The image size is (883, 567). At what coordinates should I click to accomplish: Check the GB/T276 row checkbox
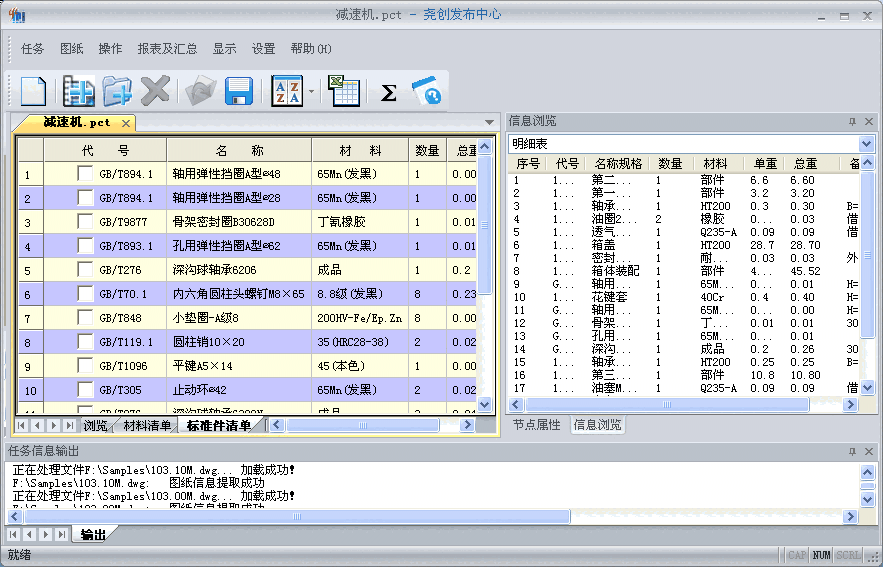pyautogui.click(x=85, y=270)
